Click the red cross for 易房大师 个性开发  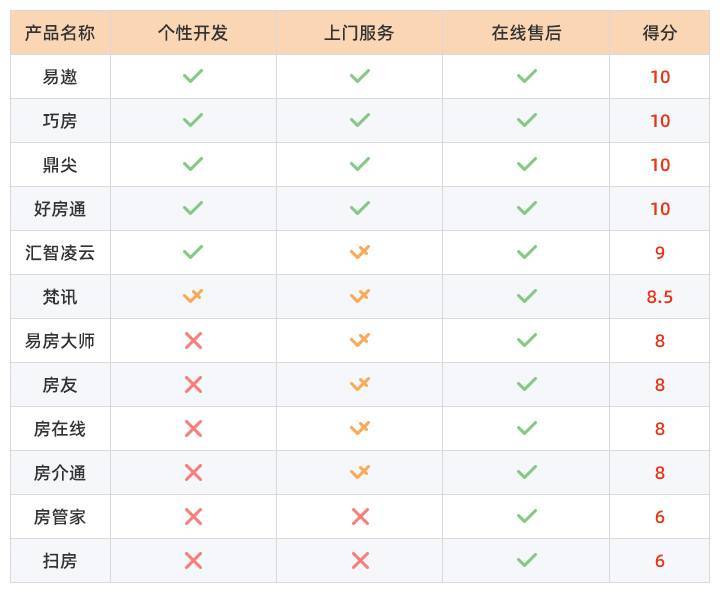[193, 340]
